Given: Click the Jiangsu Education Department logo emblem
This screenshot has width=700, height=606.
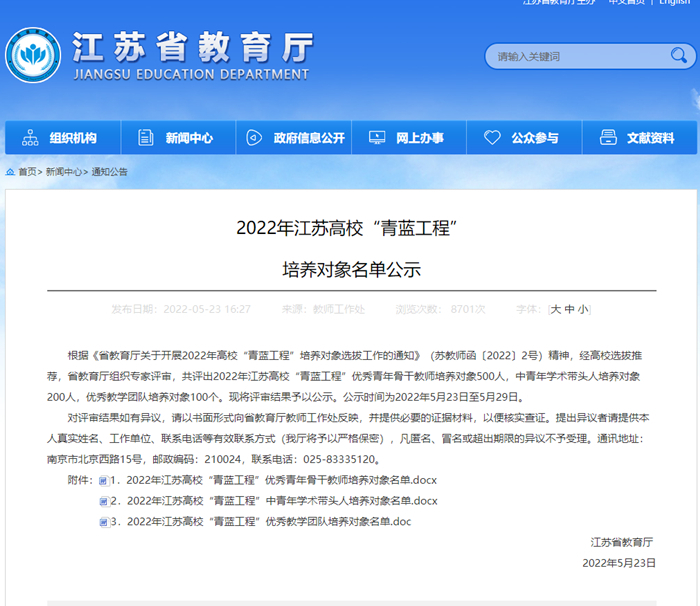Looking at the screenshot, I should (33, 56).
